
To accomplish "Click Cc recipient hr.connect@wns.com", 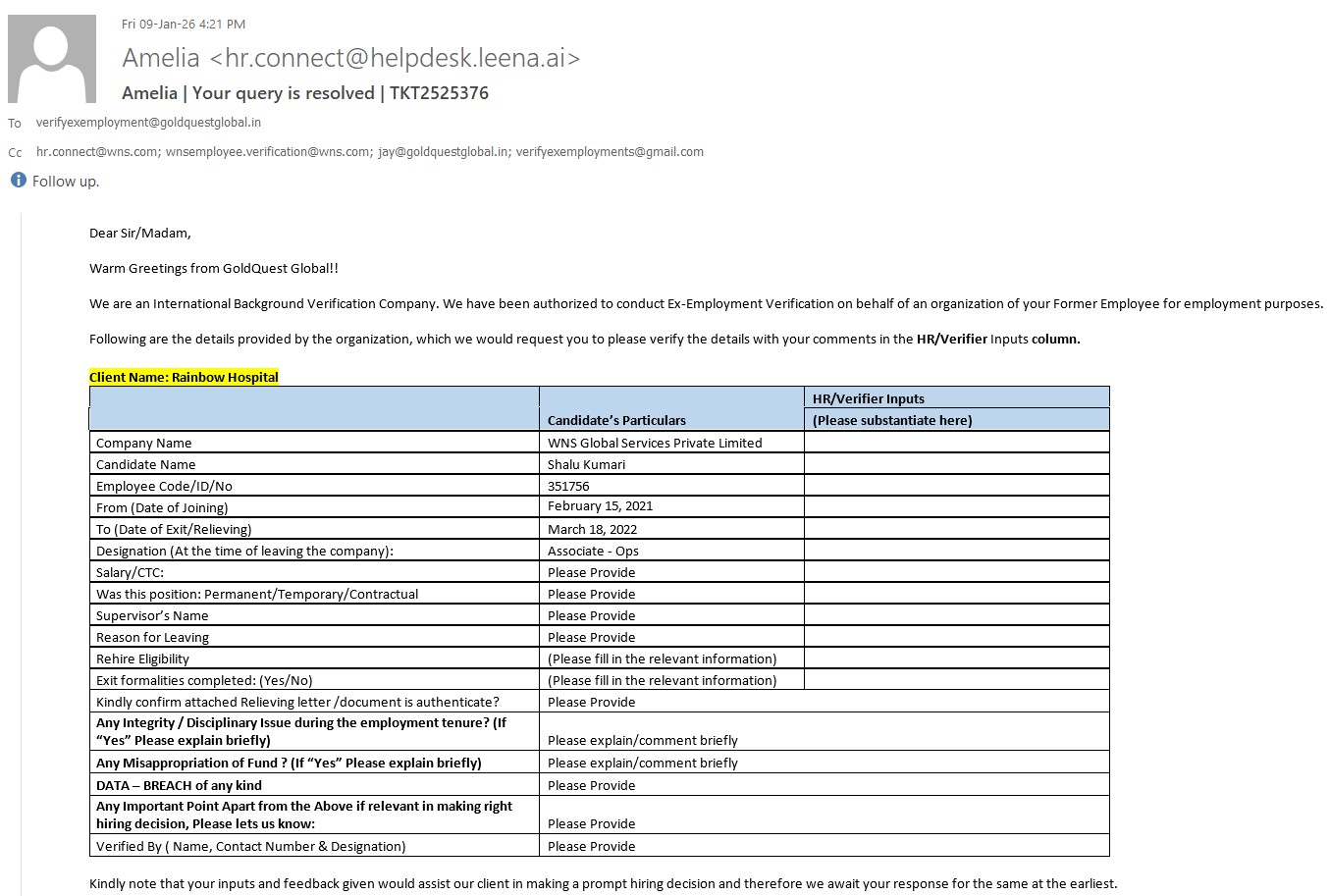I will coord(97,152).
